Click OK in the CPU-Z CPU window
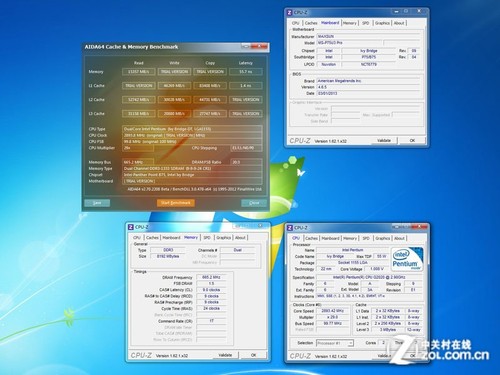 point(412,356)
